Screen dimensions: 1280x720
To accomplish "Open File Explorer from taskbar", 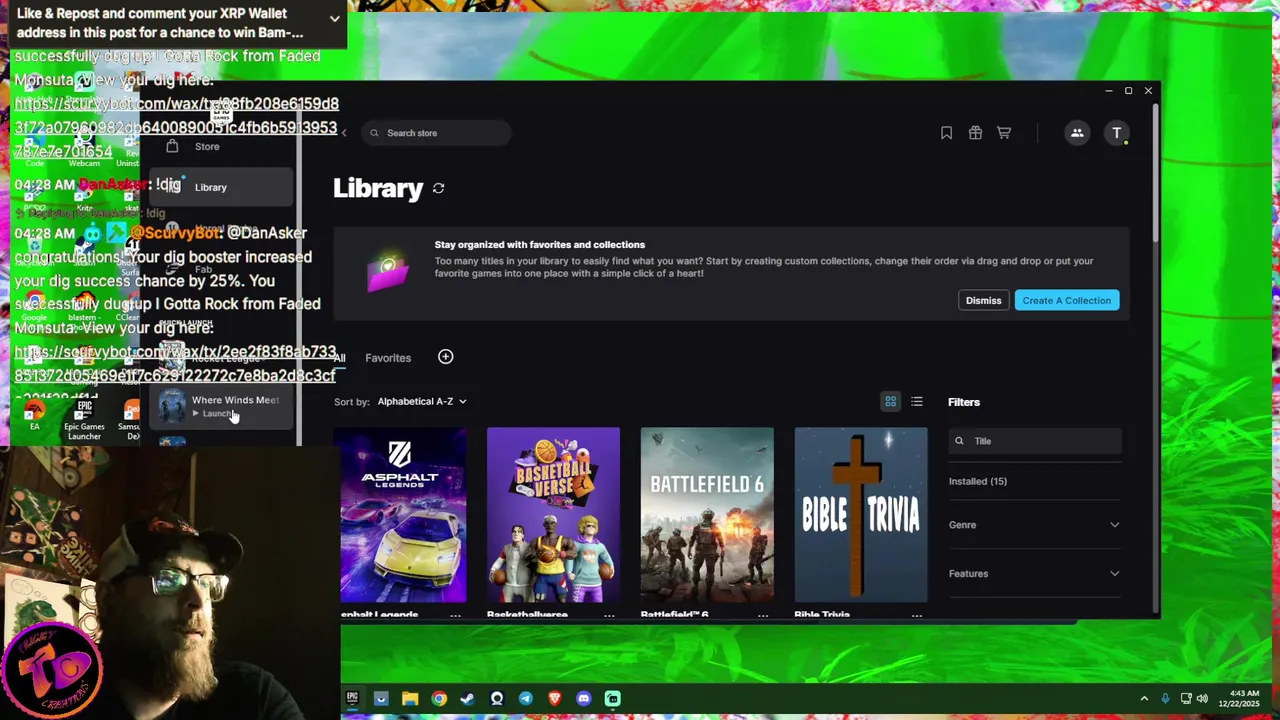I will tap(410, 699).
